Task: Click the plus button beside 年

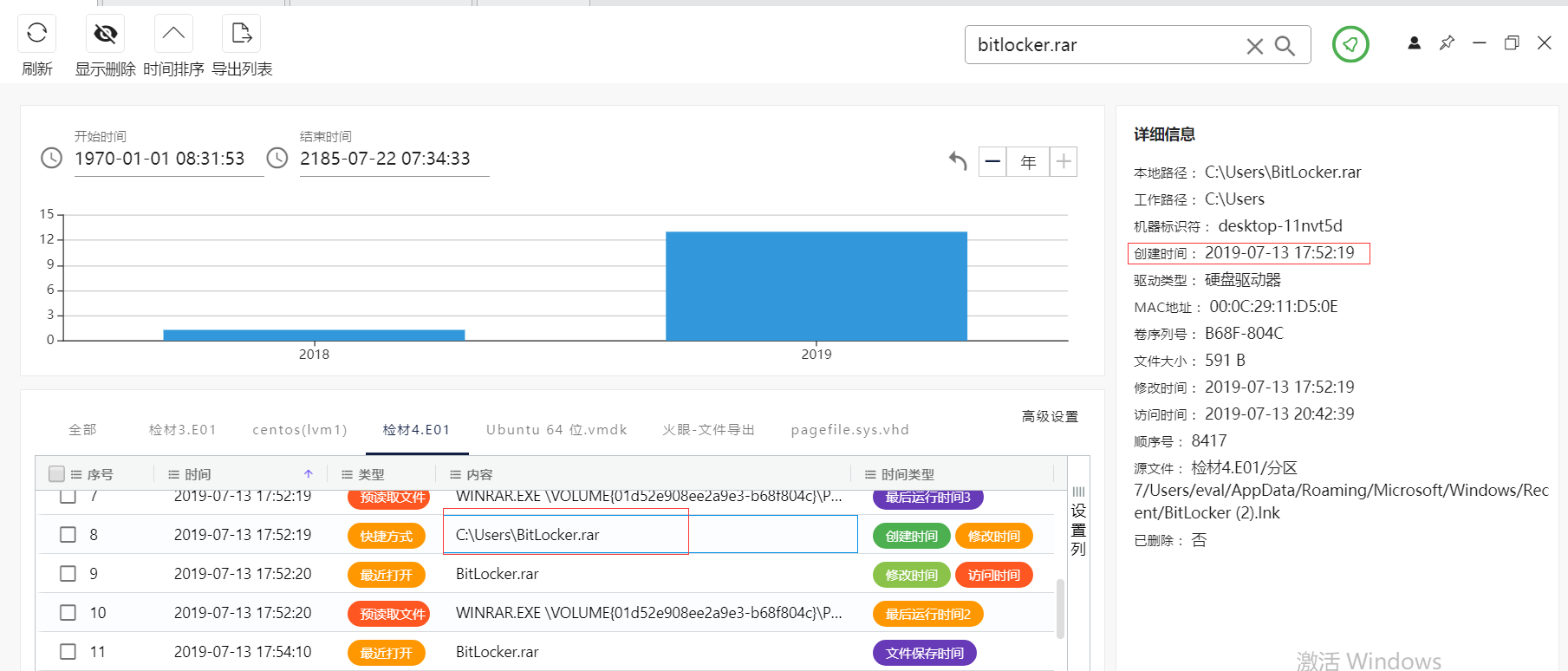Action: point(1064,162)
